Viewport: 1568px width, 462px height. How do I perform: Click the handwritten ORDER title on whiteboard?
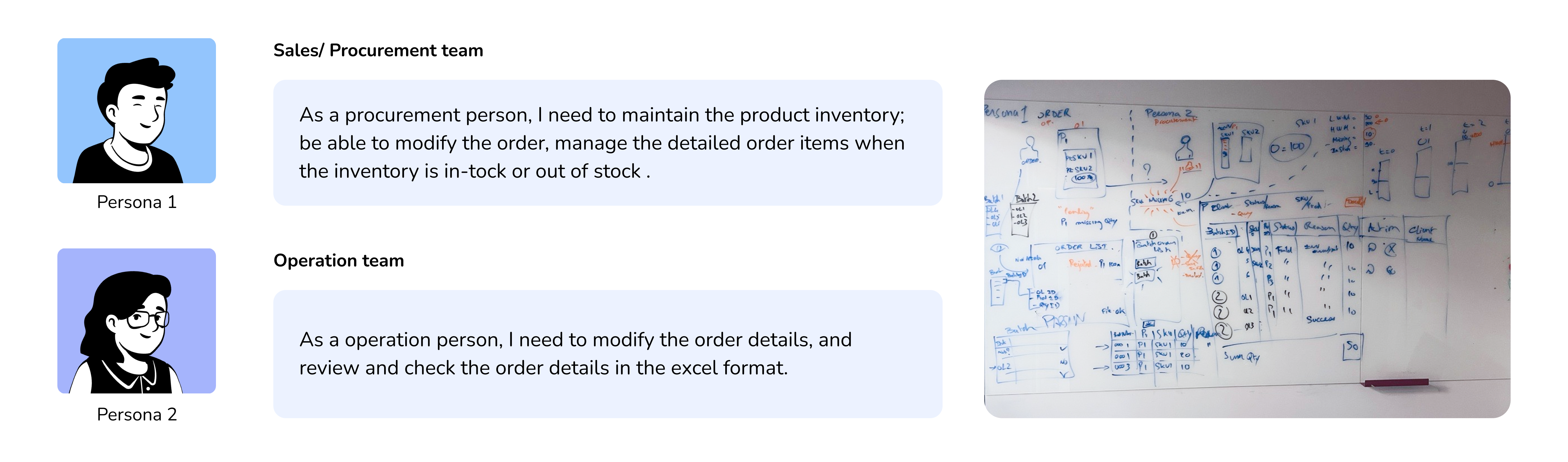tap(1053, 114)
